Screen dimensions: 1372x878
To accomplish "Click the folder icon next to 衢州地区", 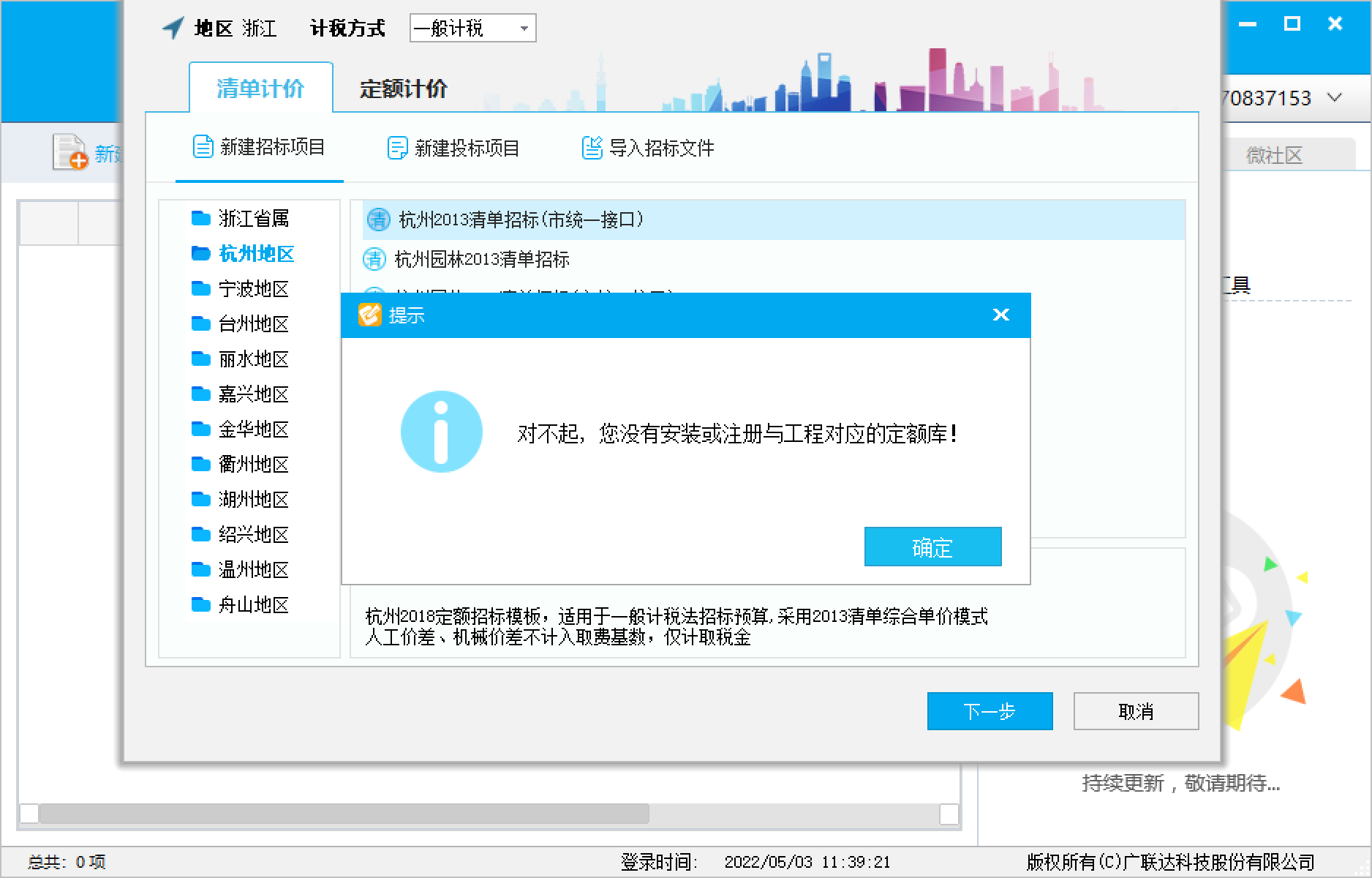I will click(x=200, y=464).
